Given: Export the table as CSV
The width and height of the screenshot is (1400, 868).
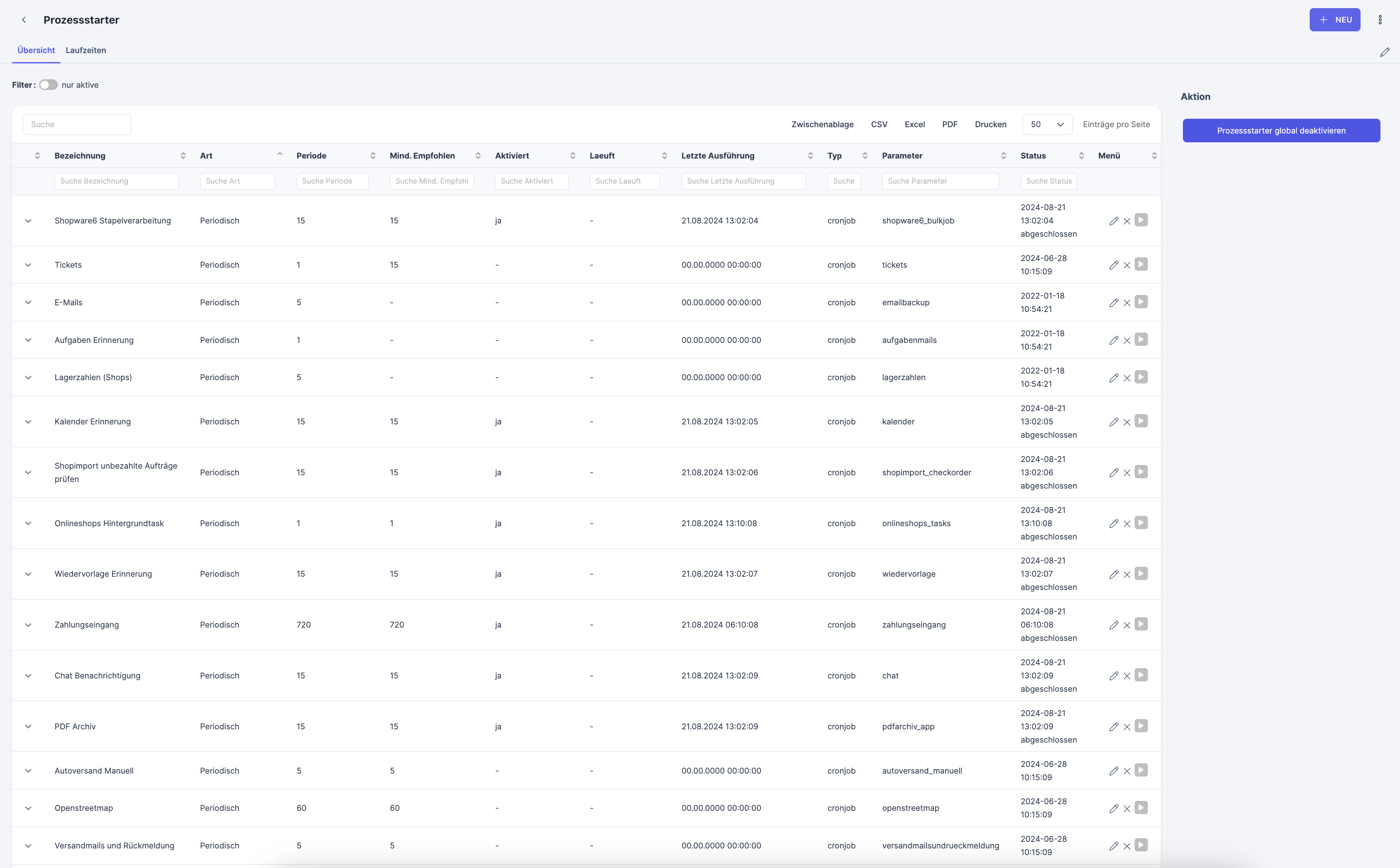Looking at the screenshot, I should (879, 125).
